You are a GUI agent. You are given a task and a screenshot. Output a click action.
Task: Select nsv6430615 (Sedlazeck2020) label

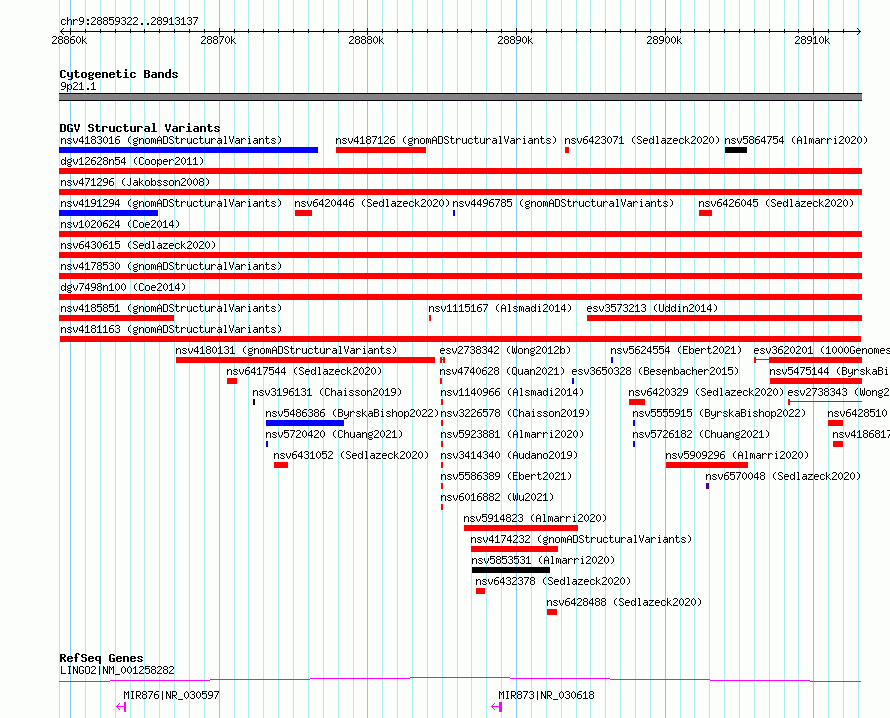click(138, 245)
